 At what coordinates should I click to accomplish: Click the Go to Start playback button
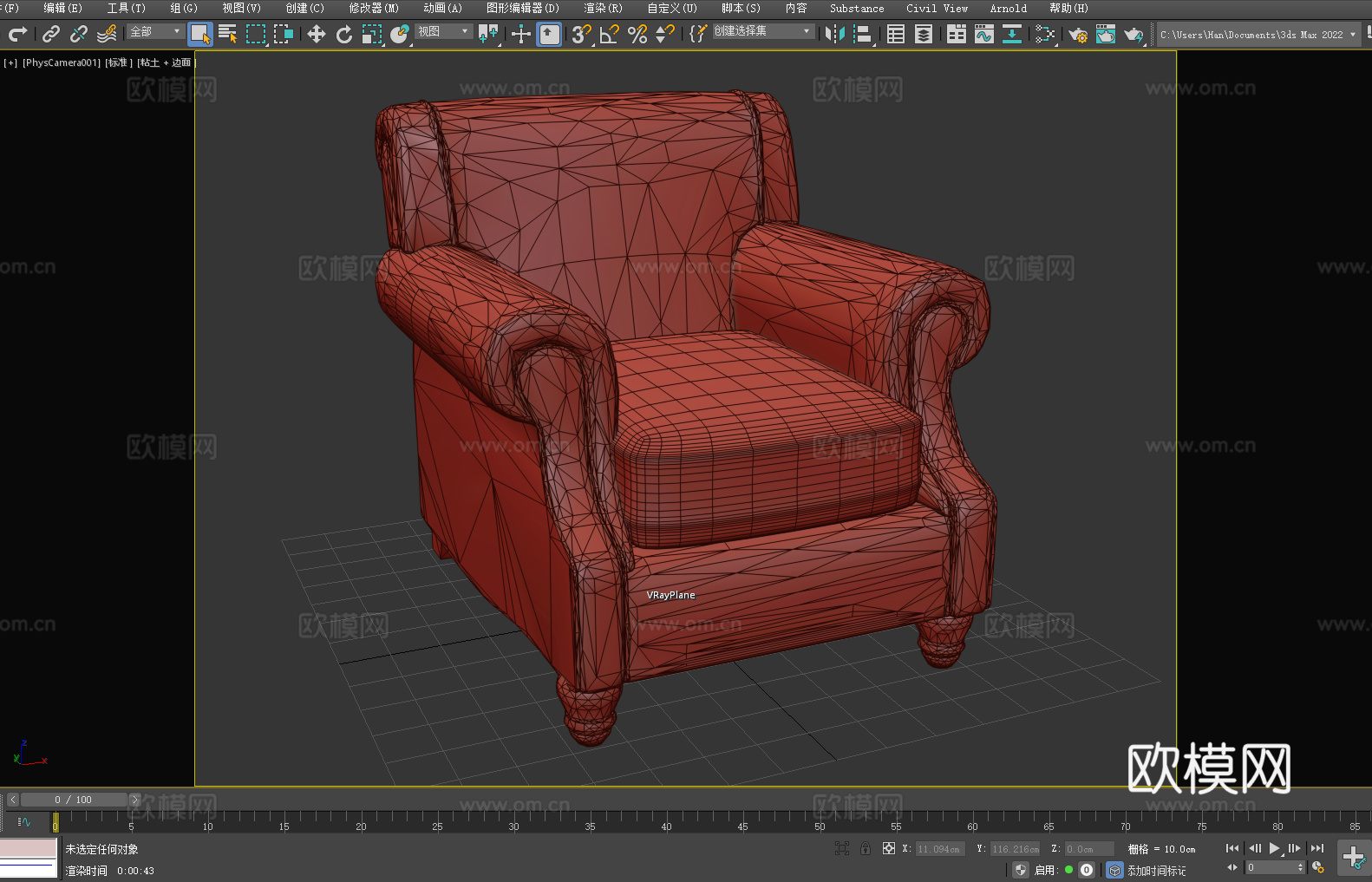click(1232, 848)
